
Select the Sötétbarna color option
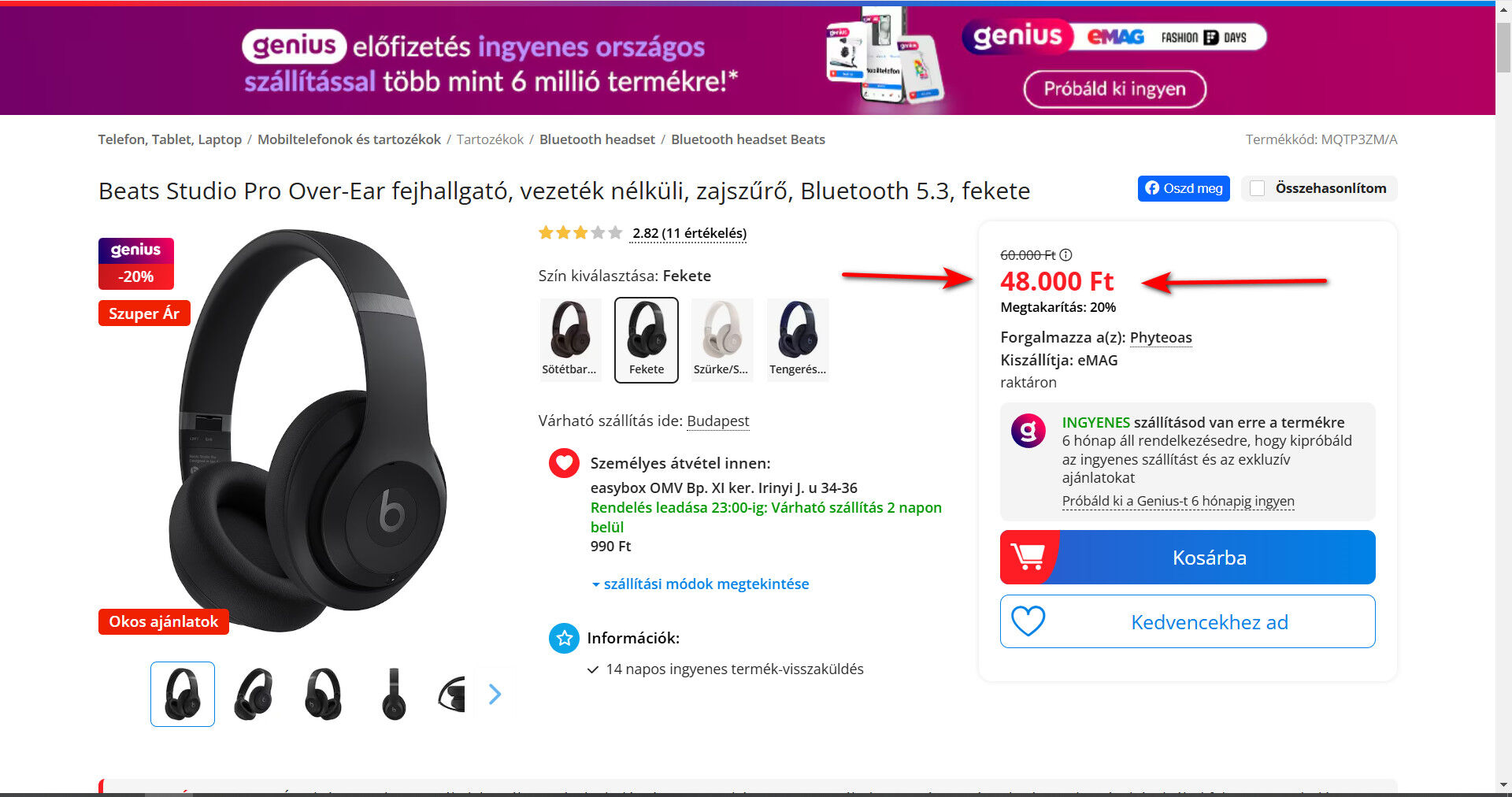[x=569, y=339]
